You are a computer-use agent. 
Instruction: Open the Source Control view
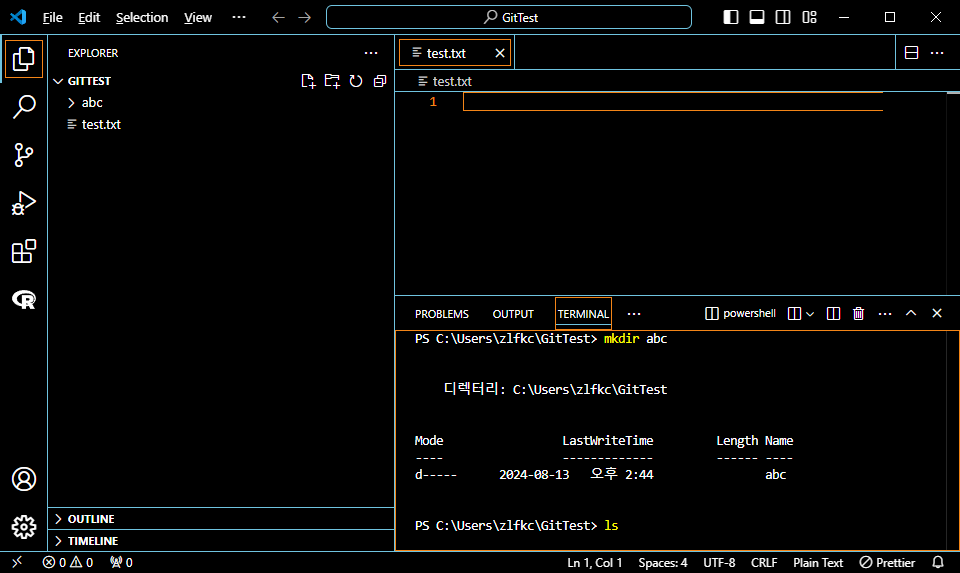pos(24,155)
